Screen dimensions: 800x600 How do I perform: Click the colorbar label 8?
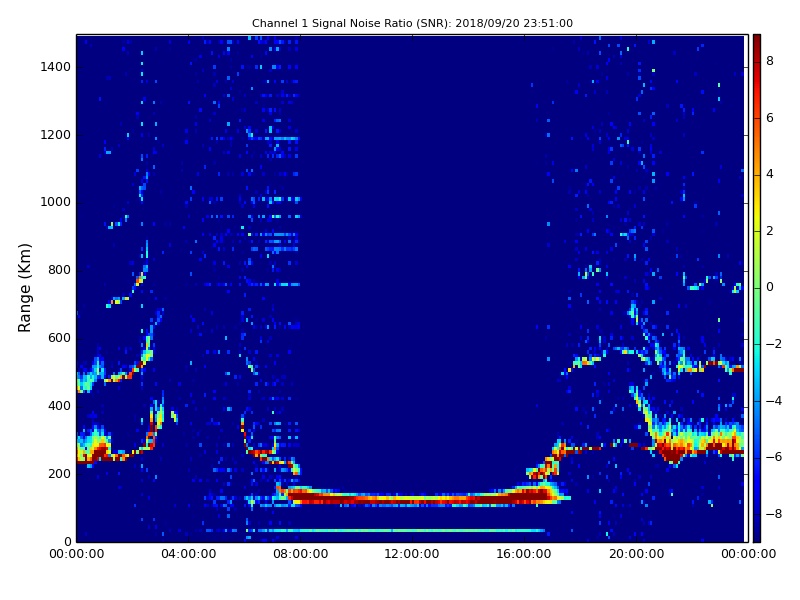pyautogui.click(x=770, y=61)
